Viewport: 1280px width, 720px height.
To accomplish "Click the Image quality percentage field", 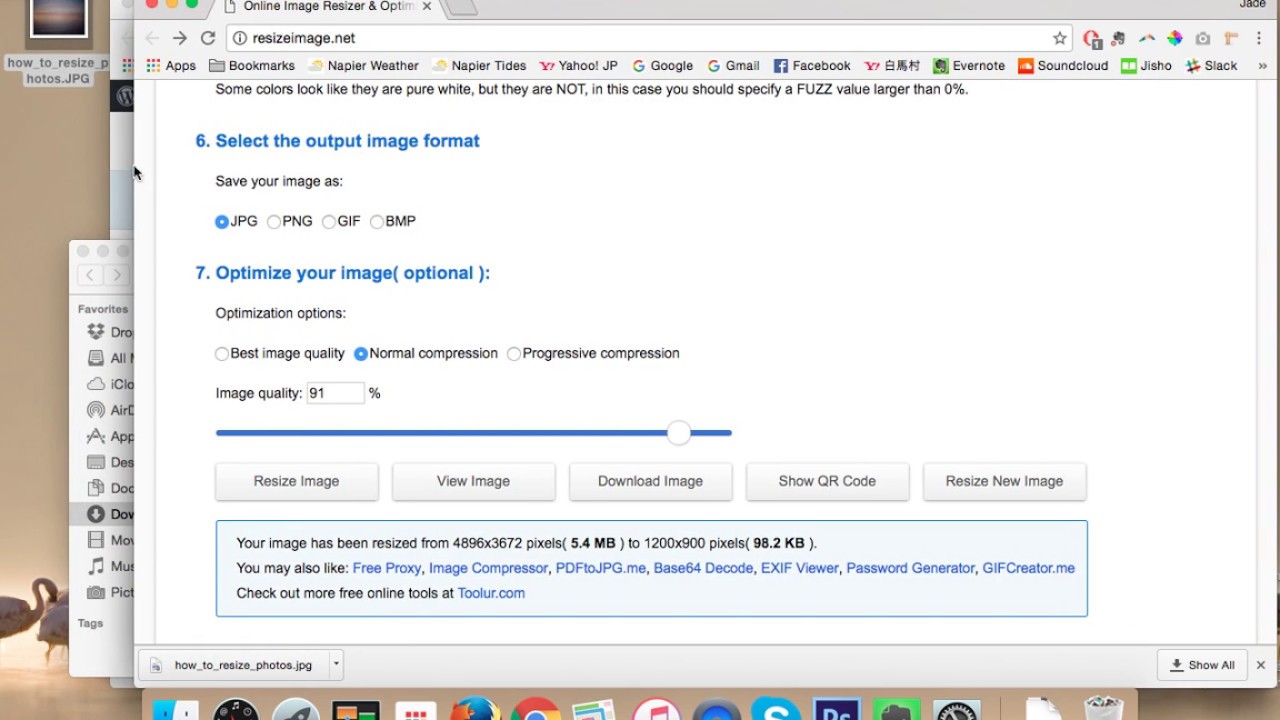I will coord(335,393).
